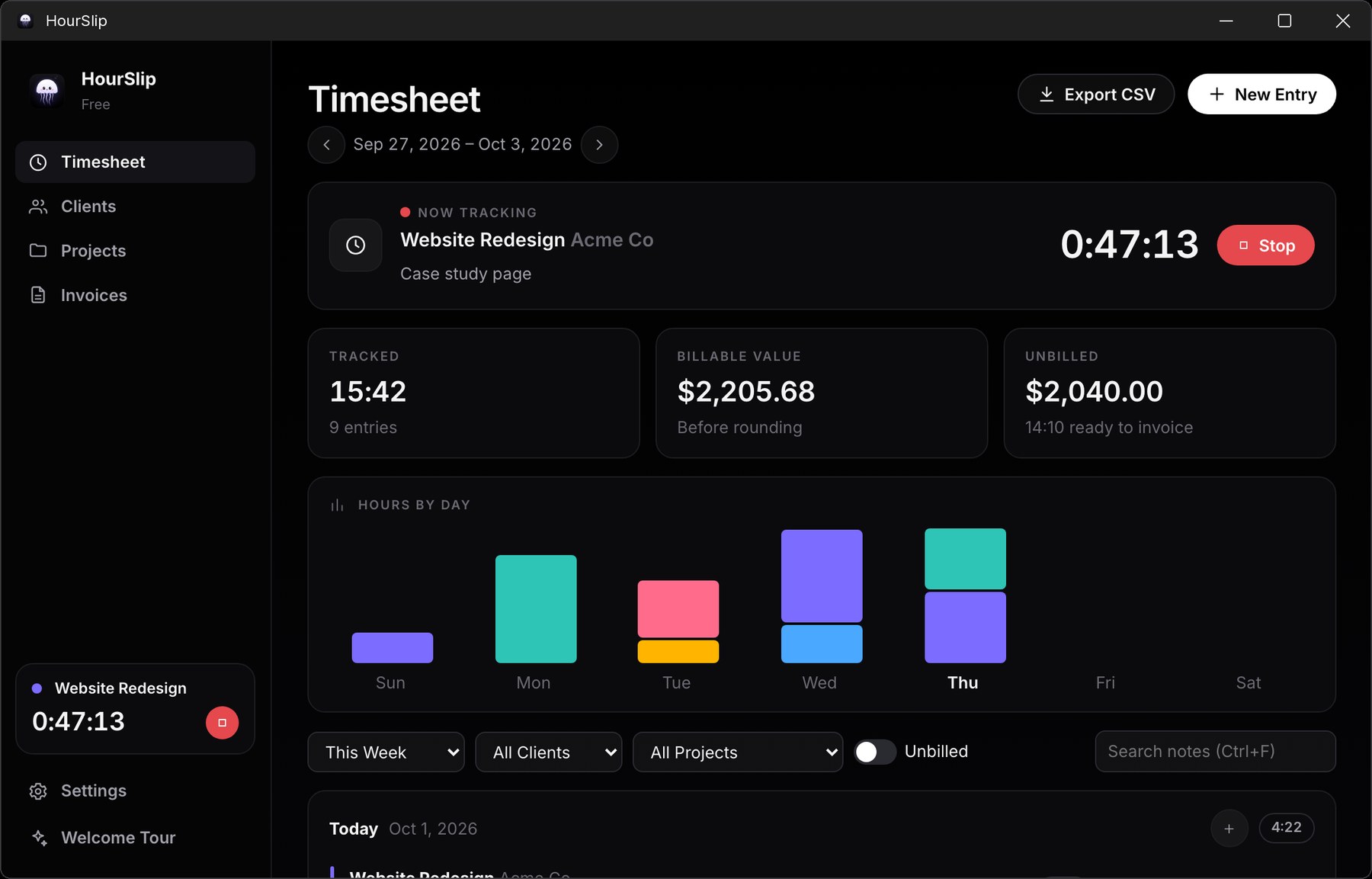Focus the Search notes field
Viewport: 1372px width, 879px height.
click(1215, 752)
